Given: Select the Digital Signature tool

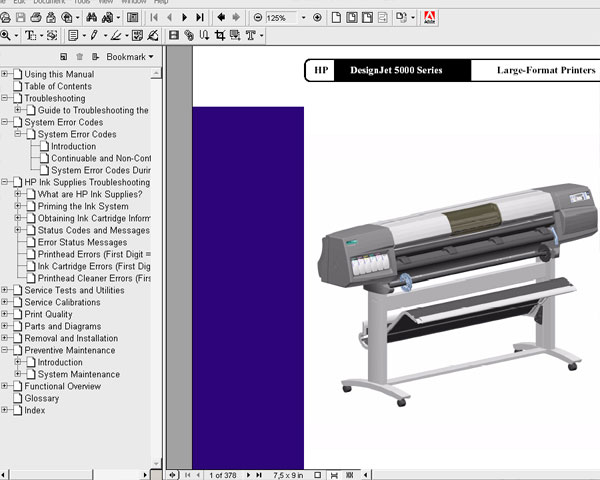Looking at the screenshot, I should pyautogui.click(x=153, y=36).
